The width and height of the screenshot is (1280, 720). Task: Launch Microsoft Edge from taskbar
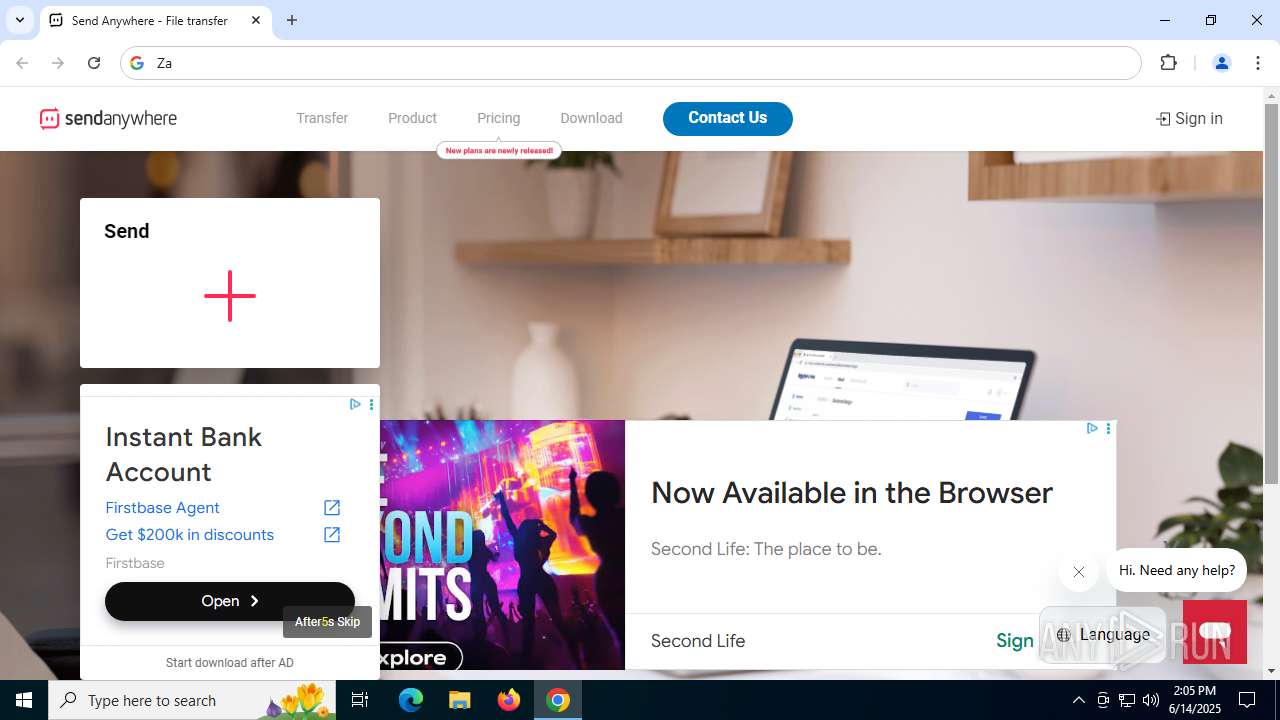coord(411,700)
